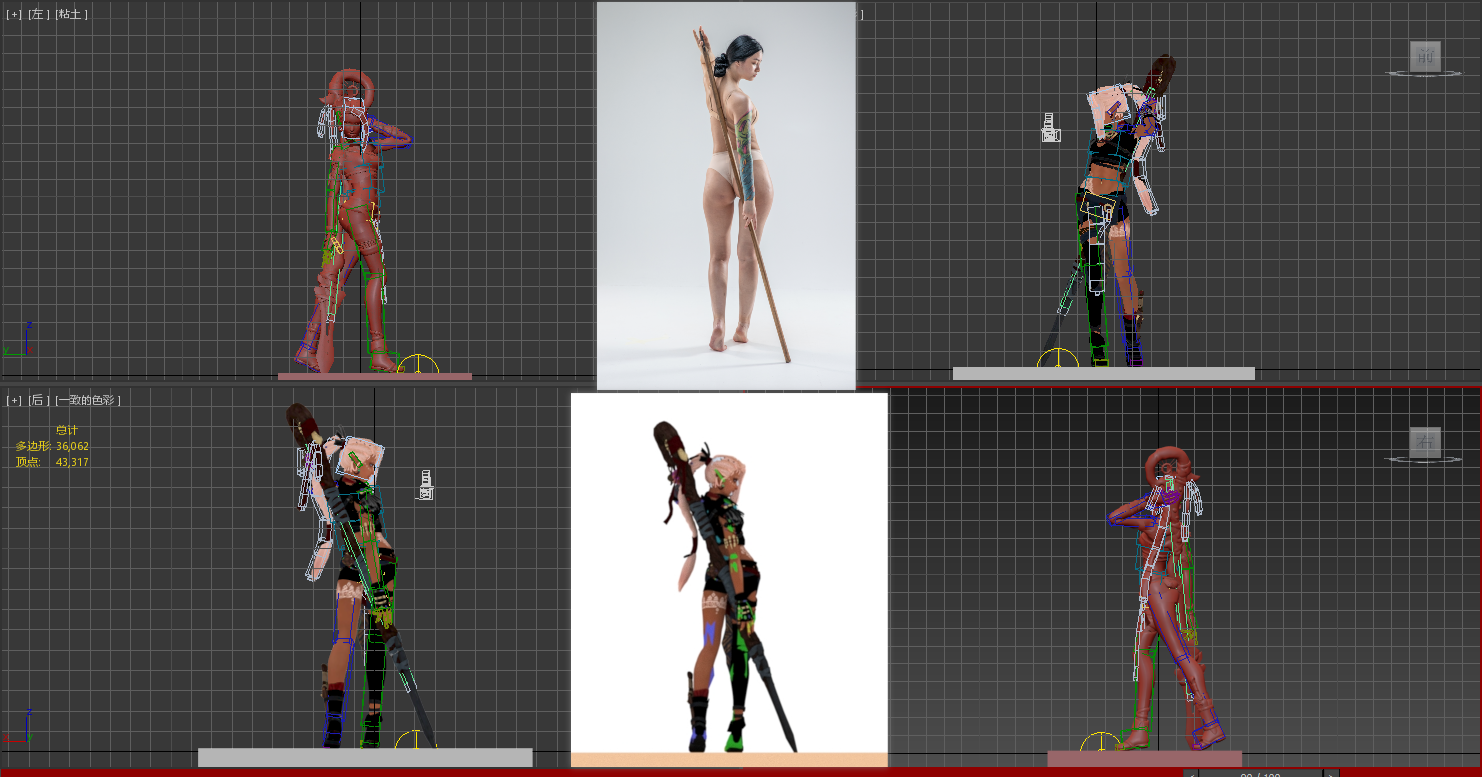The height and width of the screenshot is (777, 1482).
Task: Open the [+] menu of the 左 viewport
Action: click(13, 15)
